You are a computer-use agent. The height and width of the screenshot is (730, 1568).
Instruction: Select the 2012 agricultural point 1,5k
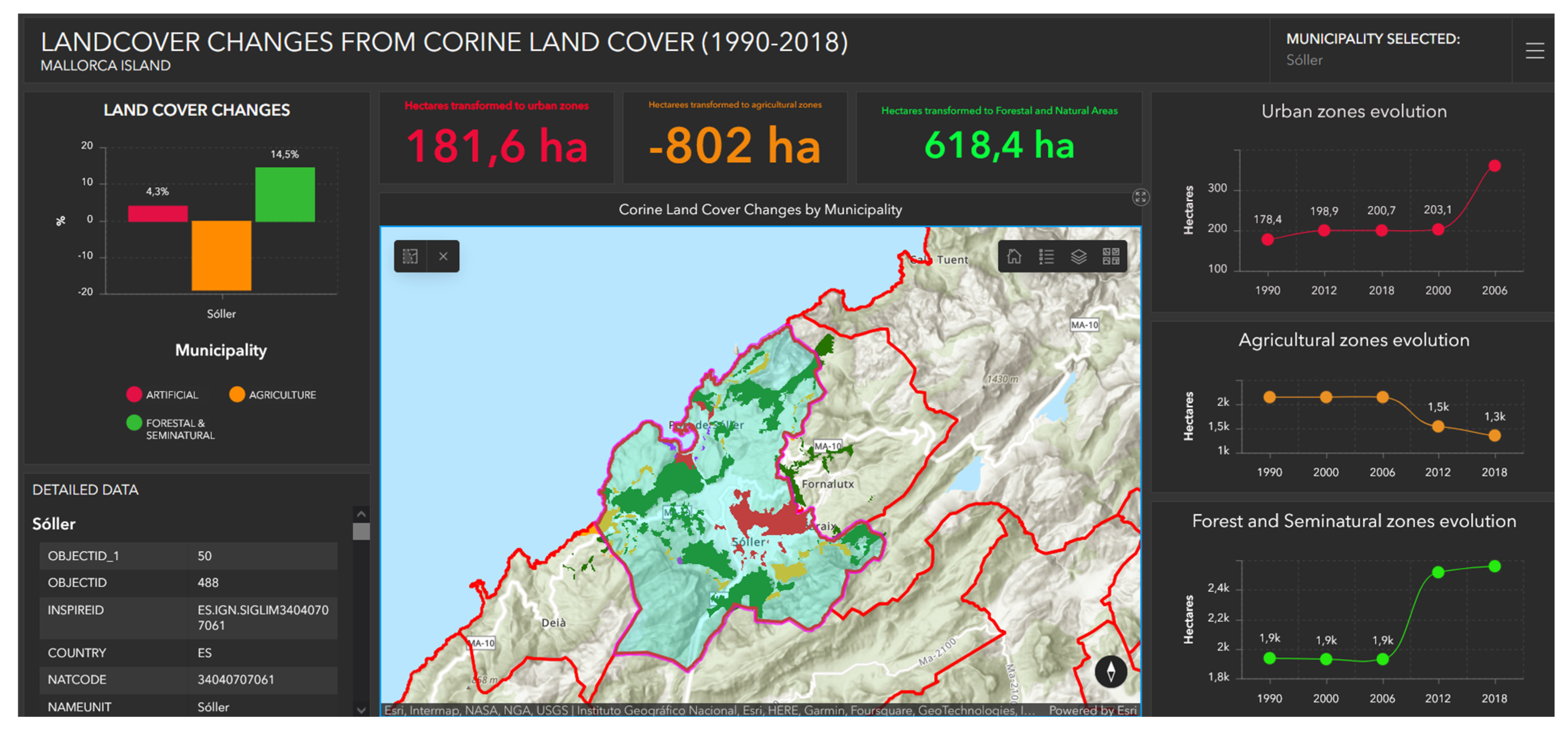click(x=1438, y=426)
